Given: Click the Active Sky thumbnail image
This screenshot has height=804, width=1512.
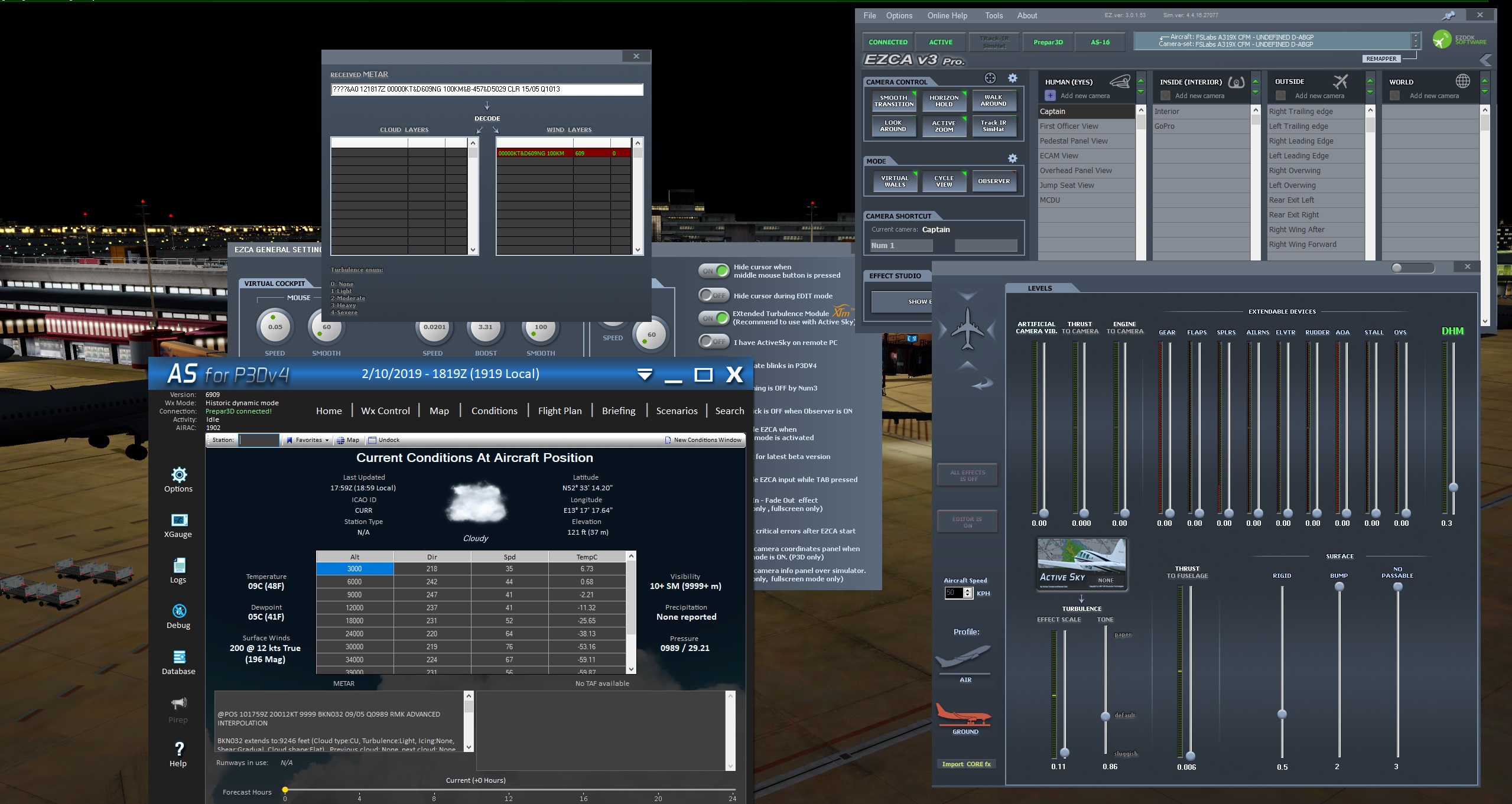Looking at the screenshot, I should point(1082,564).
